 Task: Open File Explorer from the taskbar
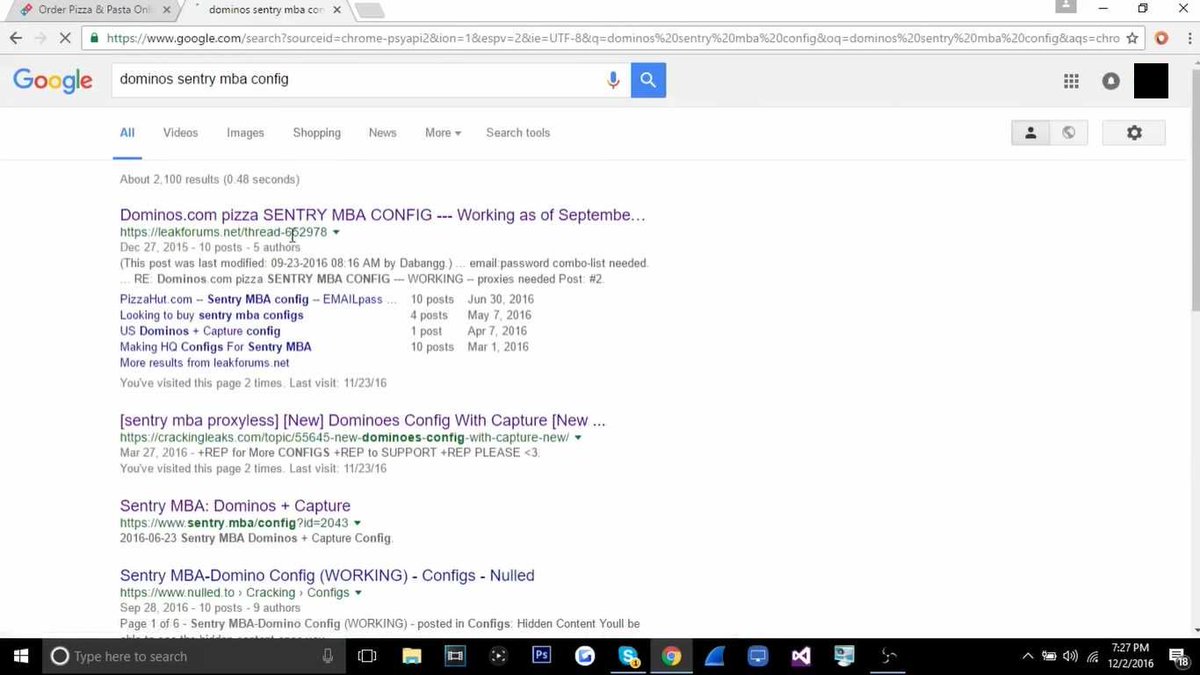point(411,656)
